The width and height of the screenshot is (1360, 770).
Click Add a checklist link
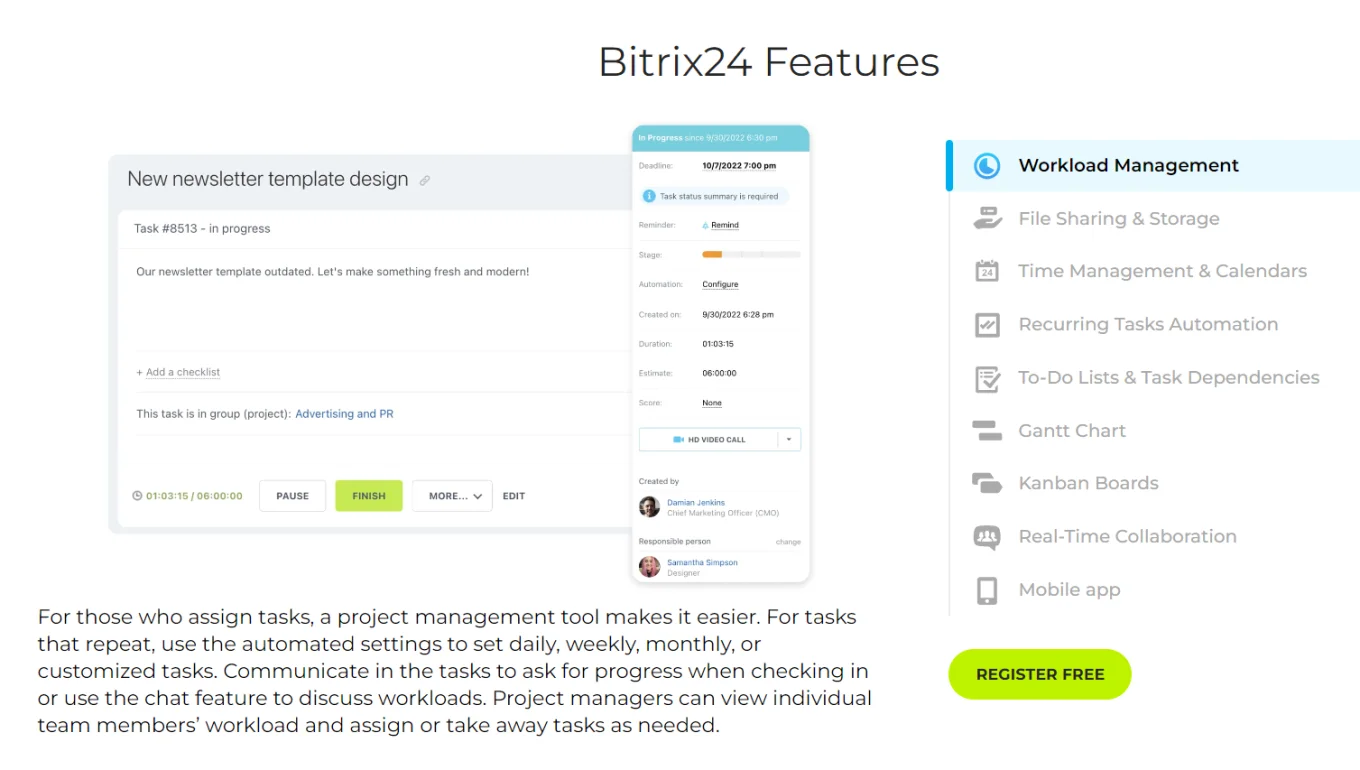click(x=182, y=372)
